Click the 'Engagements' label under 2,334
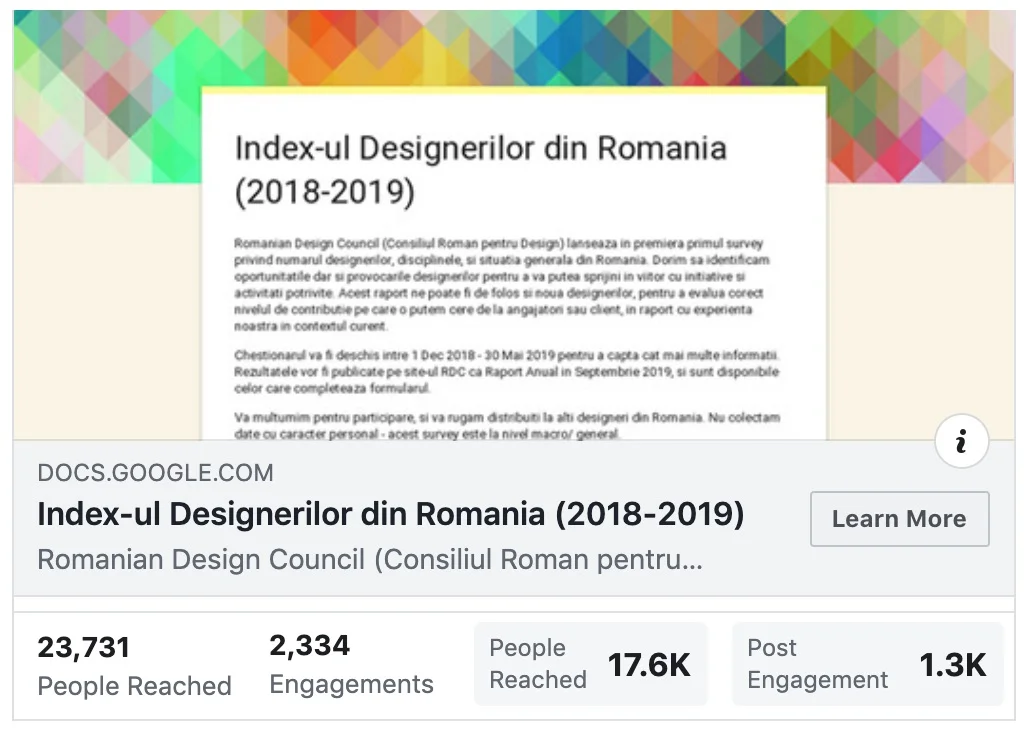Screen dimensions: 1030x735 point(351,685)
